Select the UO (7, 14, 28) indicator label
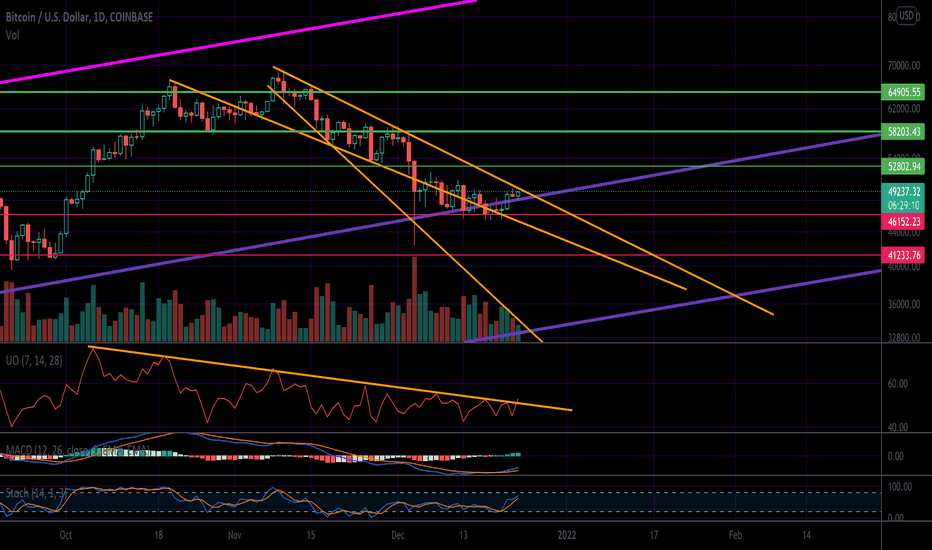Viewport: 932px width, 550px height. click(34, 360)
